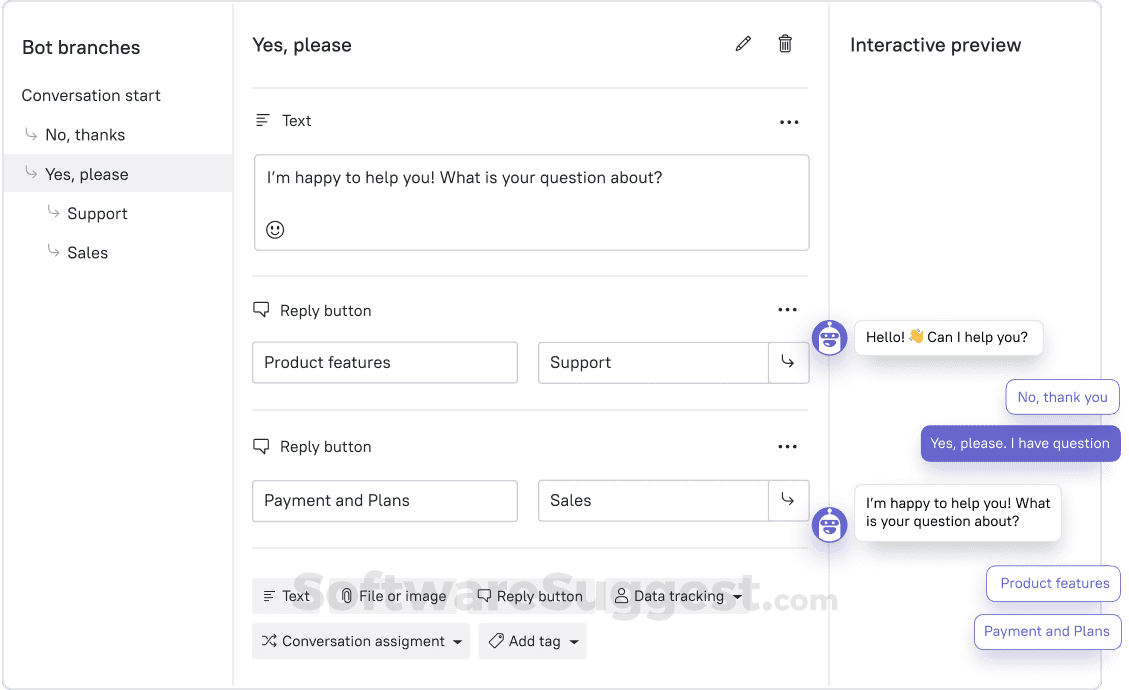
Task: Go to Conversation start branch
Action: pos(91,96)
